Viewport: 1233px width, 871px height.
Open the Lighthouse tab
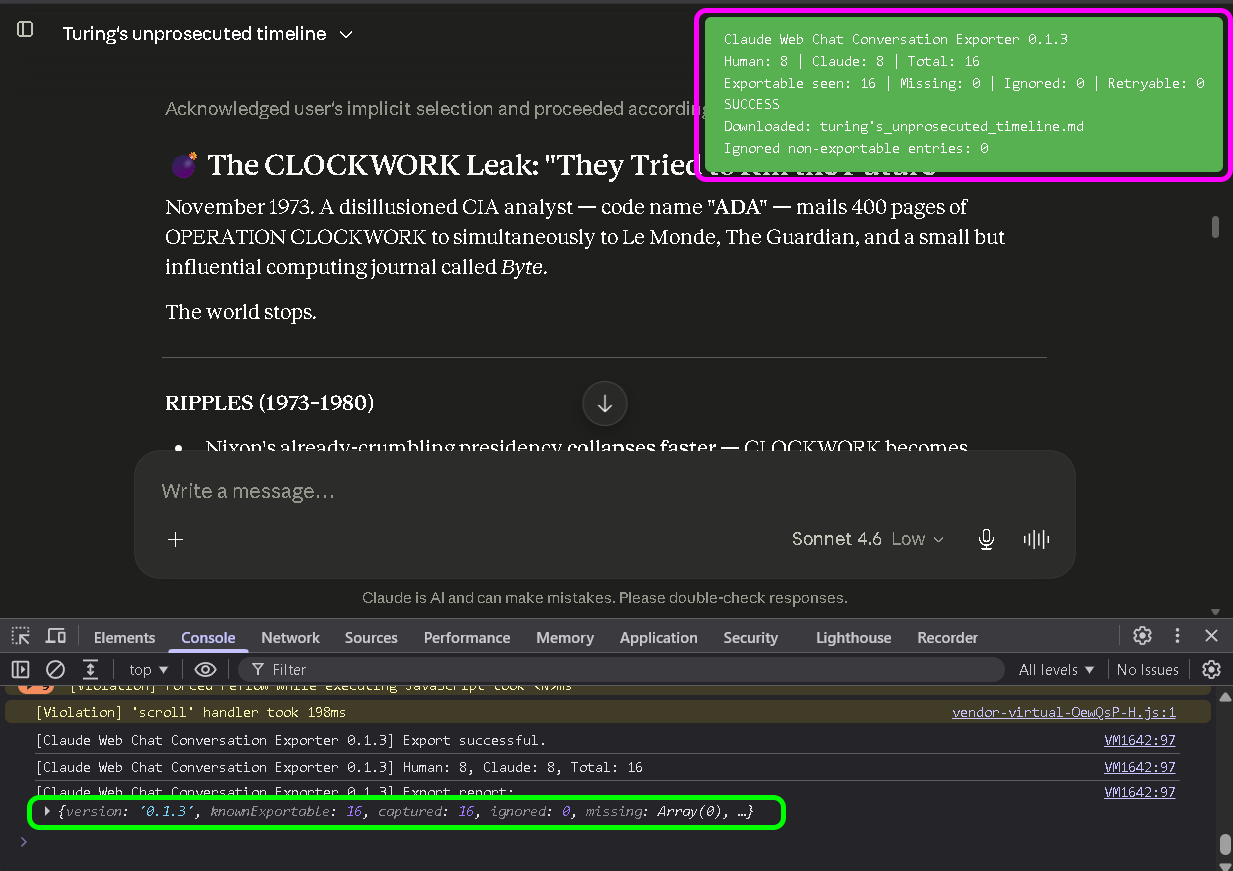point(853,638)
